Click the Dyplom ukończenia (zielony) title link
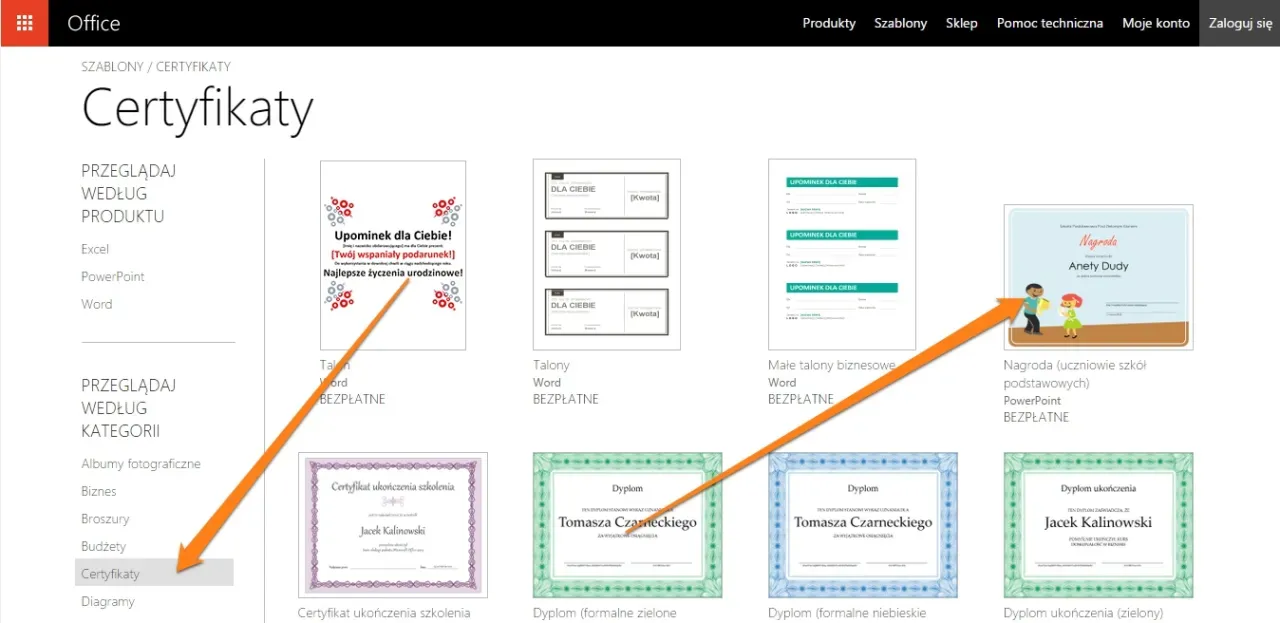The image size is (1280, 623). click(x=1084, y=613)
